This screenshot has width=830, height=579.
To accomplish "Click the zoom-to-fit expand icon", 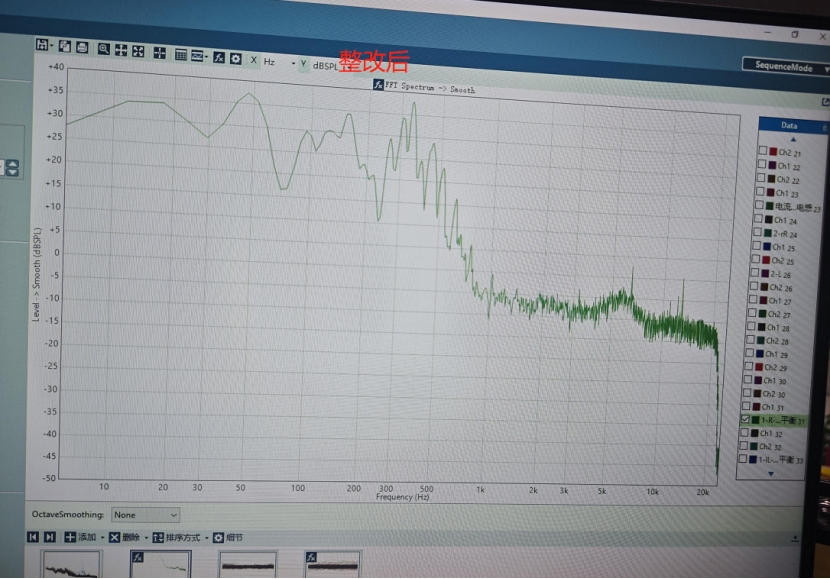I will tap(138, 51).
